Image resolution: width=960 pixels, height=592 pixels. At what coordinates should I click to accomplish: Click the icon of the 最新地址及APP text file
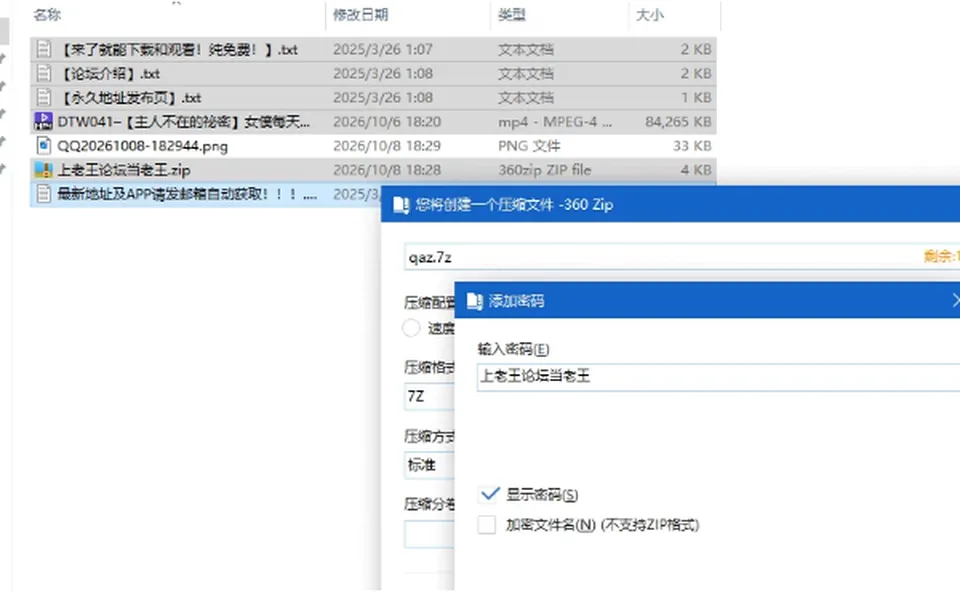tap(43, 194)
